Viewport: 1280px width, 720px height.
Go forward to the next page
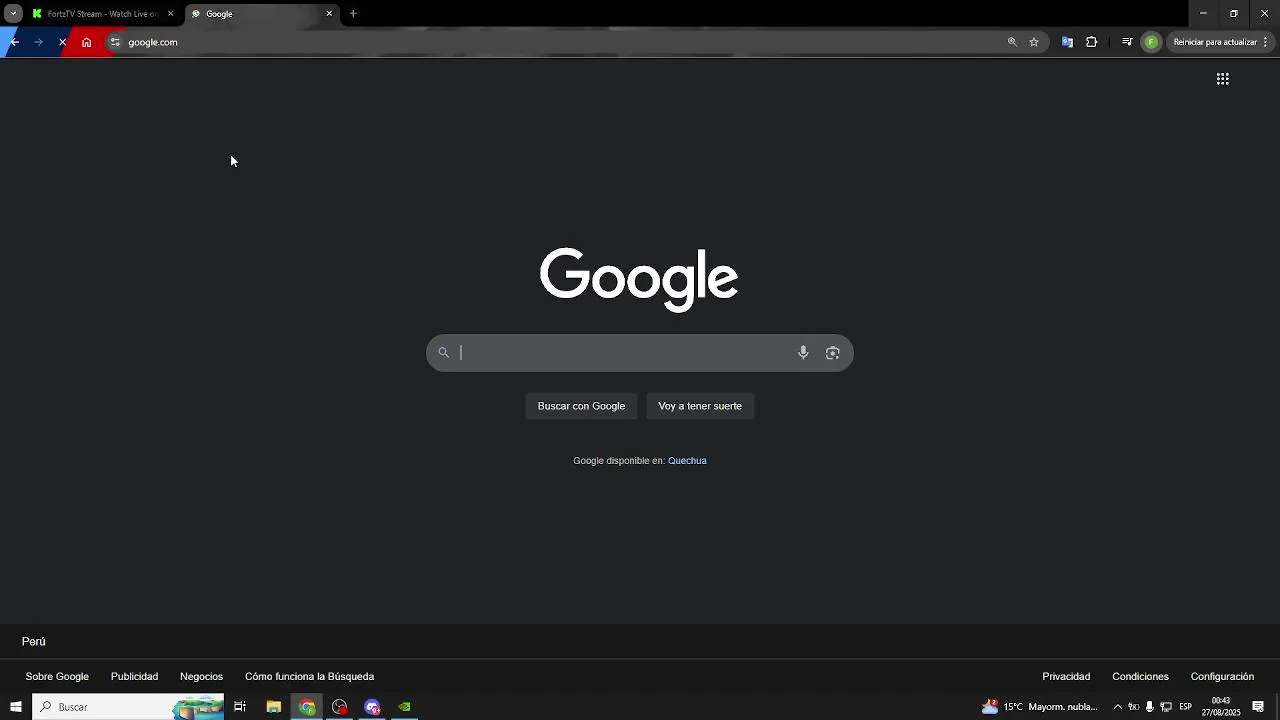(x=38, y=42)
